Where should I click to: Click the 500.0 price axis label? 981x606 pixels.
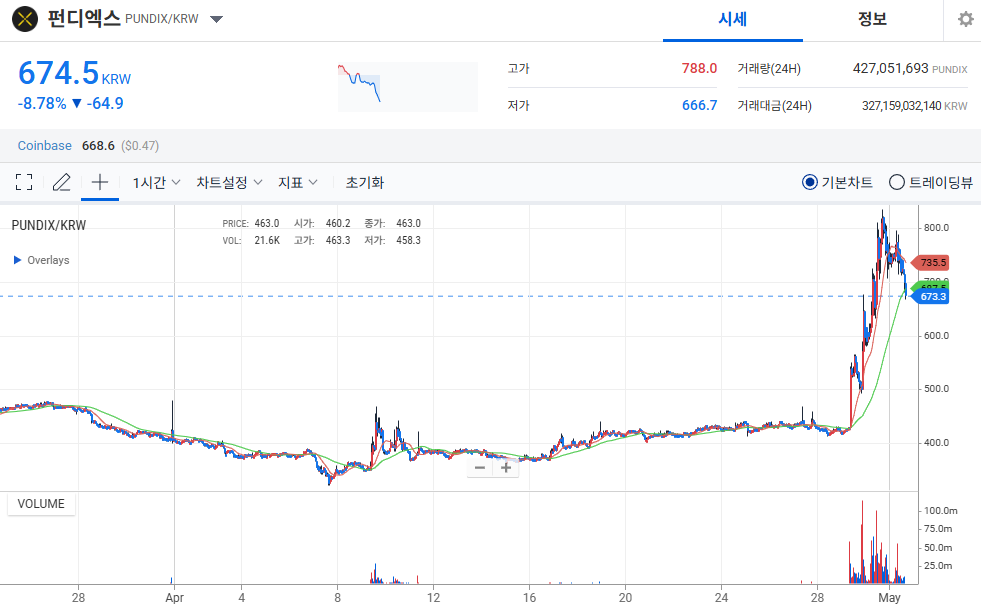tap(937, 388)
